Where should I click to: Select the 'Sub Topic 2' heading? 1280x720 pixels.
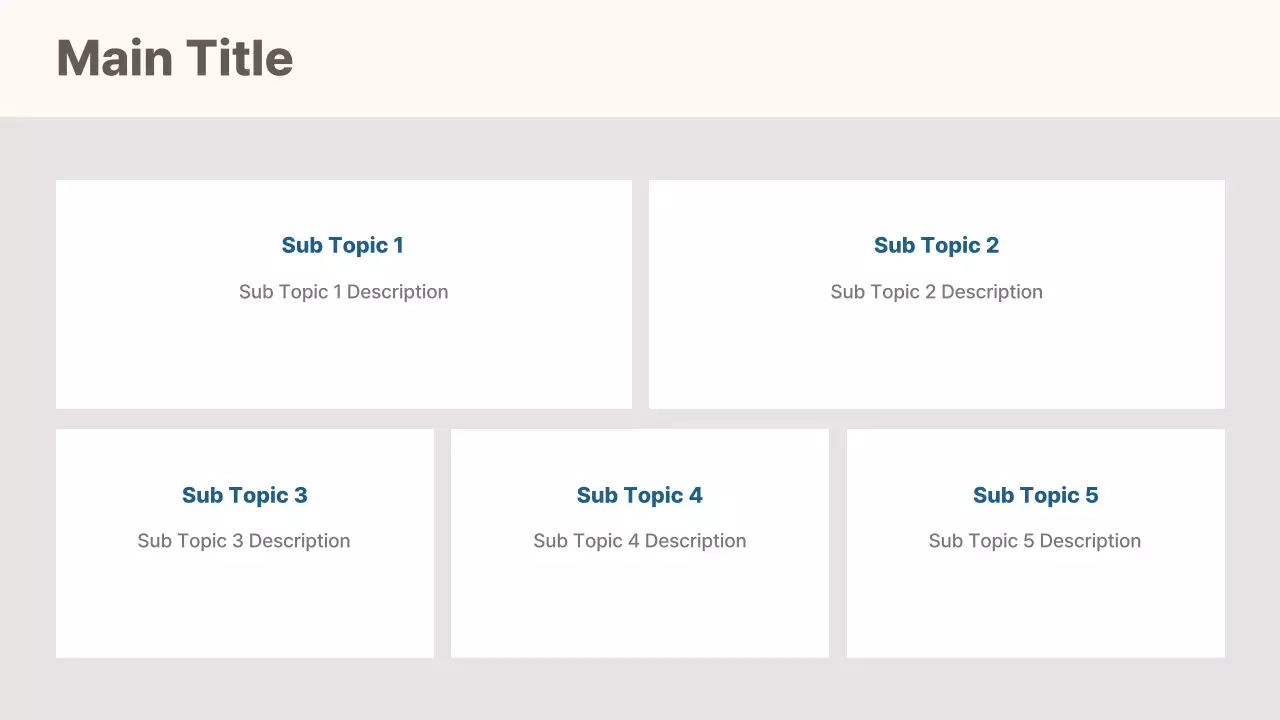pyautogui.click(x=936, y=245)
